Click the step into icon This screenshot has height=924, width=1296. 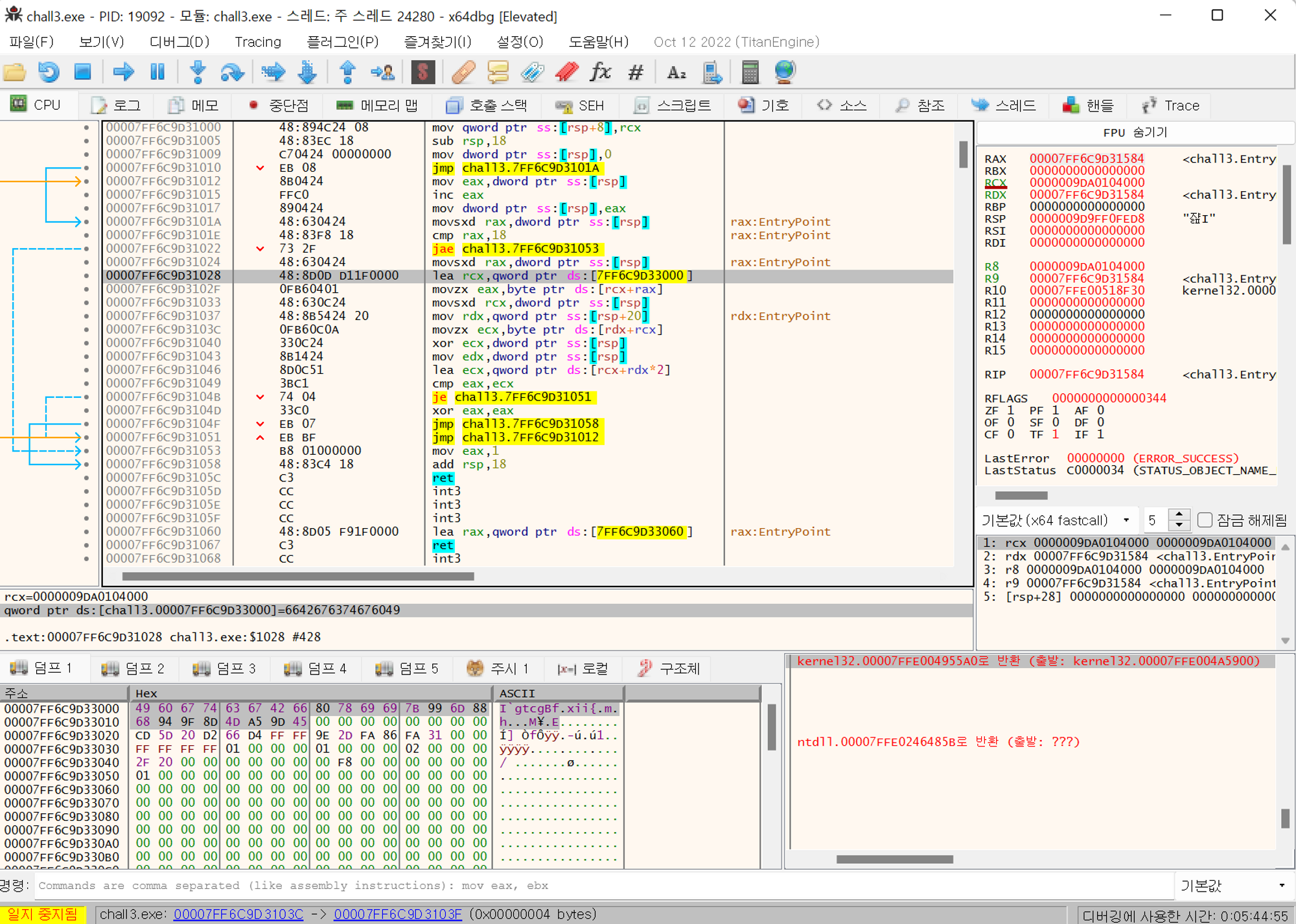[x=198, y=72]
